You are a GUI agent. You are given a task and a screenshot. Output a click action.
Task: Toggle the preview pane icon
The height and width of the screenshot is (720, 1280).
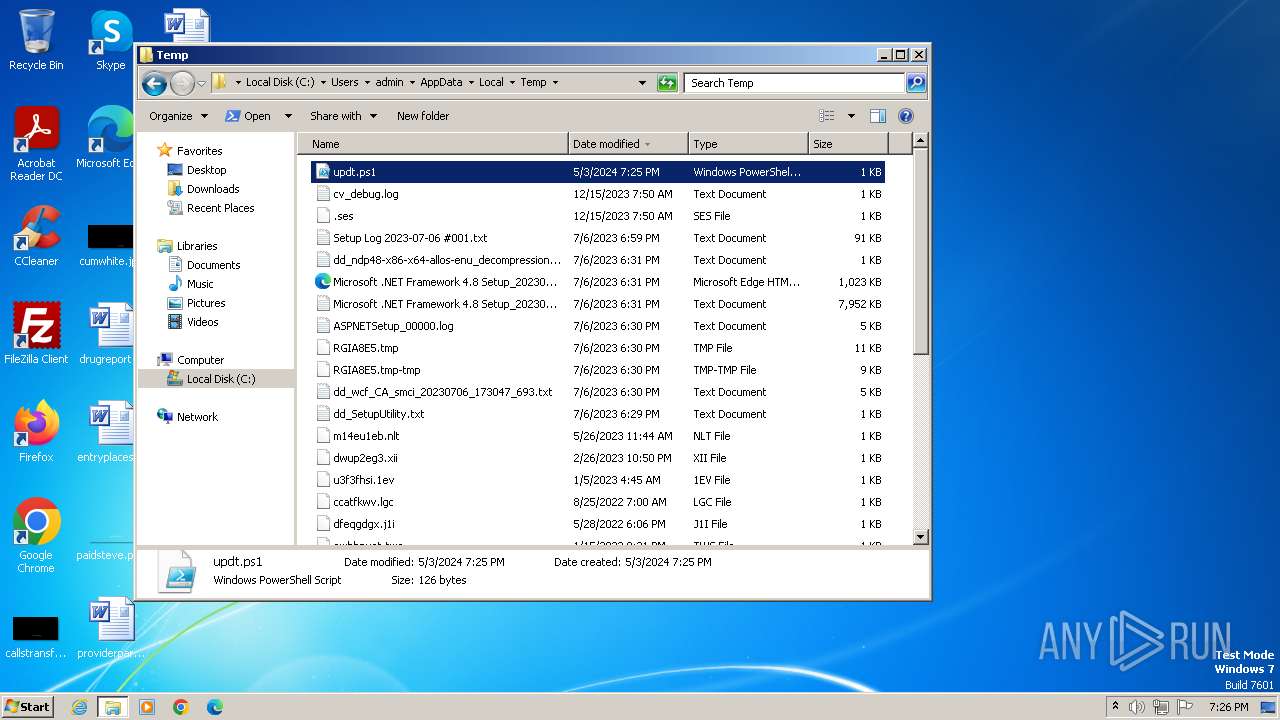877,116
